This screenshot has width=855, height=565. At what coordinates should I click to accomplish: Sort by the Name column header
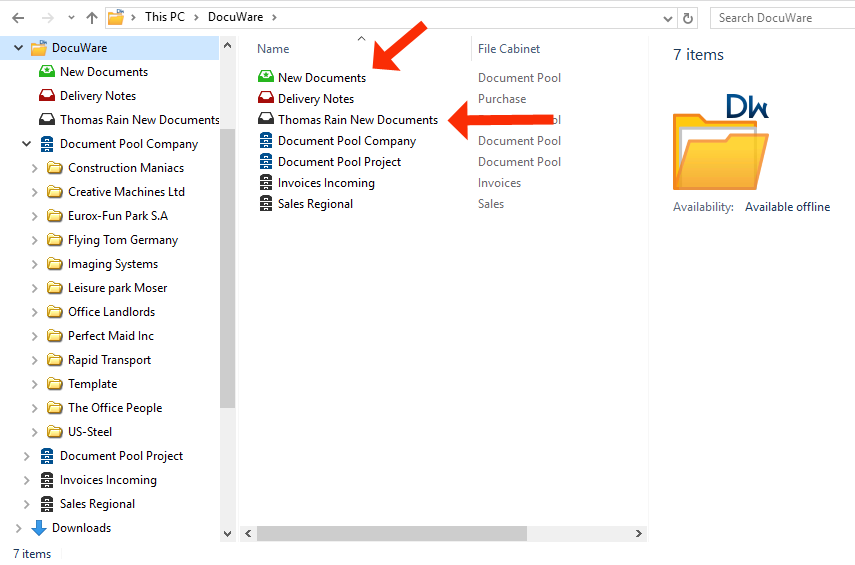click(x=273, y=49)
